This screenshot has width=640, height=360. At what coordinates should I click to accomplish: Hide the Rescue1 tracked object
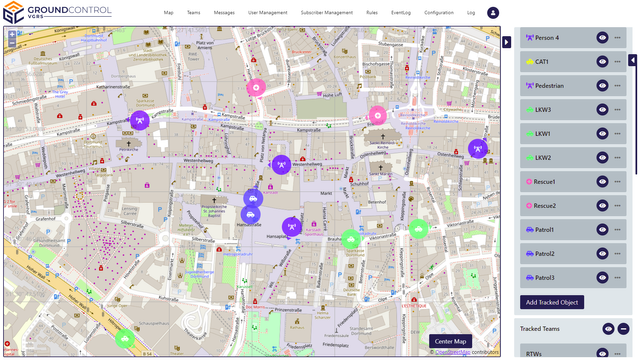(x=602, y=182)
